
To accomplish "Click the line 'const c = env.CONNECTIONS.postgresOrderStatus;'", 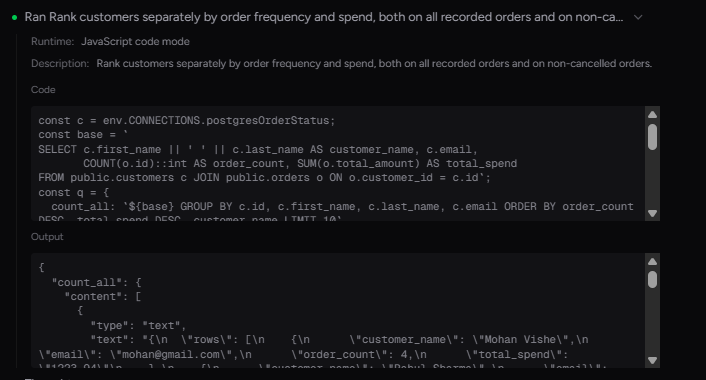I will tap(187, 121).
